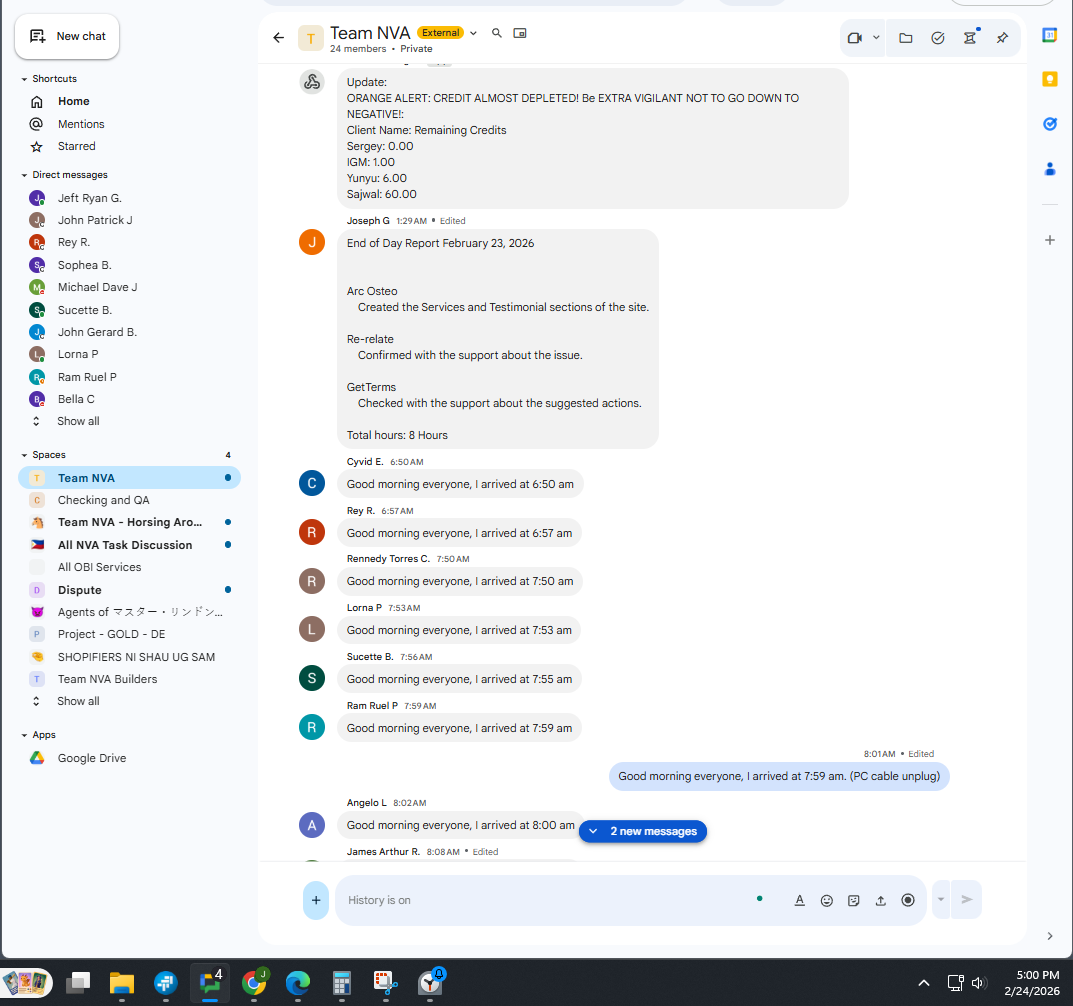1073x1006 pixels.
Task: Open space tasks checkmark icon
Action: point(938,38)
